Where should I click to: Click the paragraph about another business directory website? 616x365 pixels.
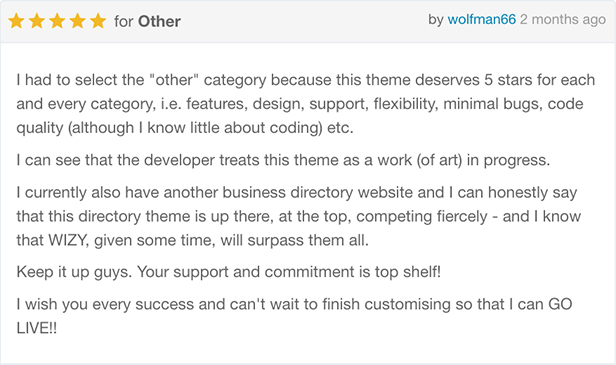(299, 216)
